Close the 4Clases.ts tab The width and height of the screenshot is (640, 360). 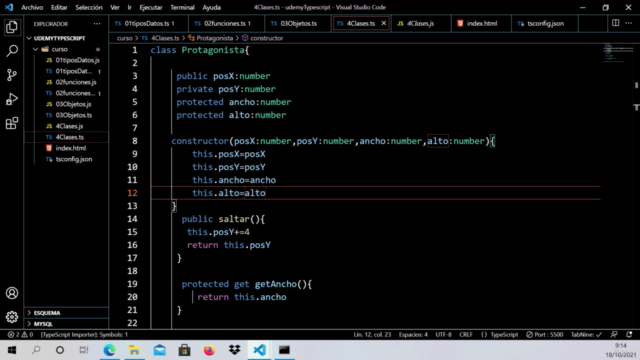click(384, 23)
